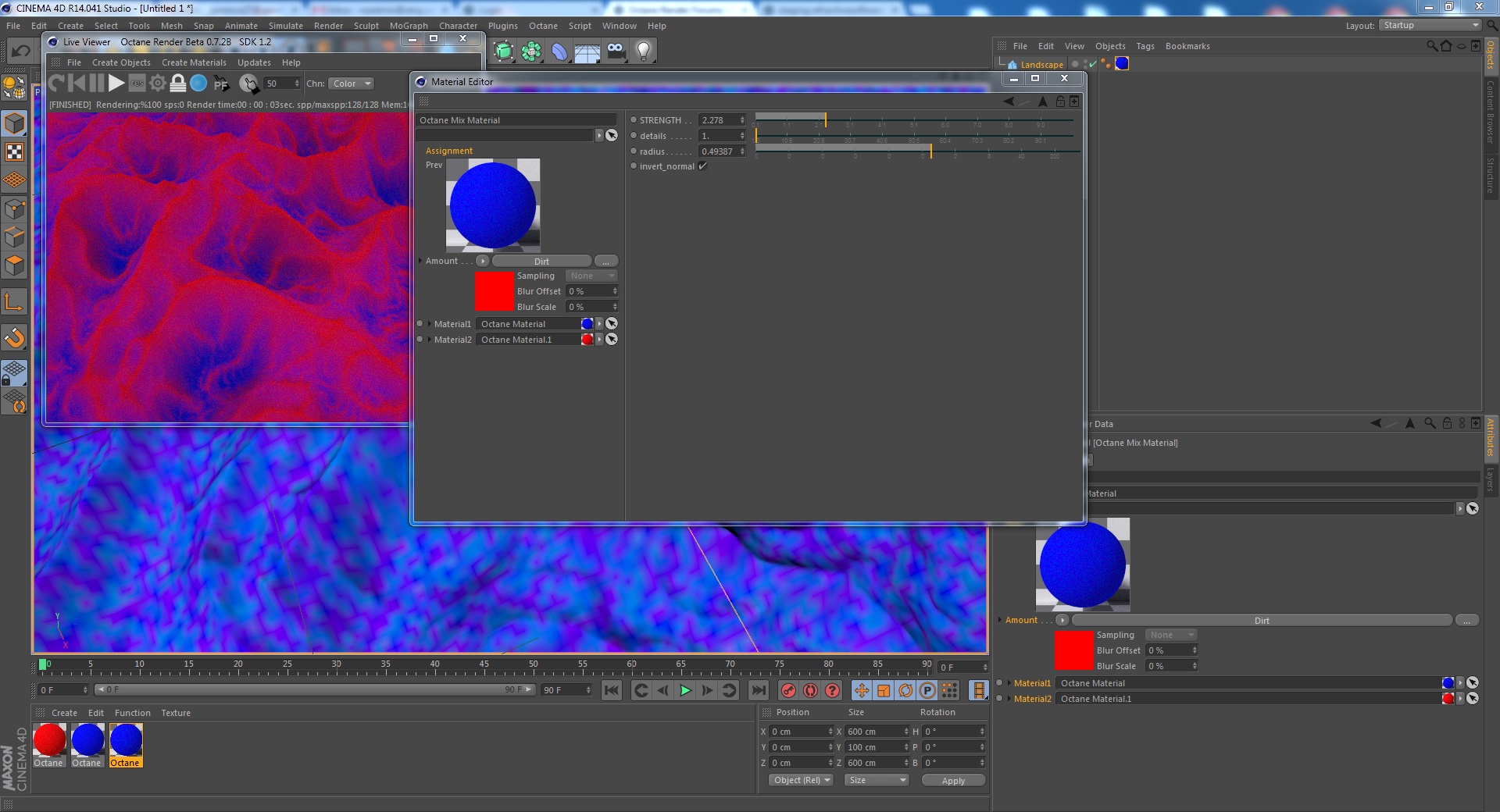Restart render in Live Viewer toolbar
Image resolution: width=1500 pixels, height=812 pixels.
click(x=56, y=83)
